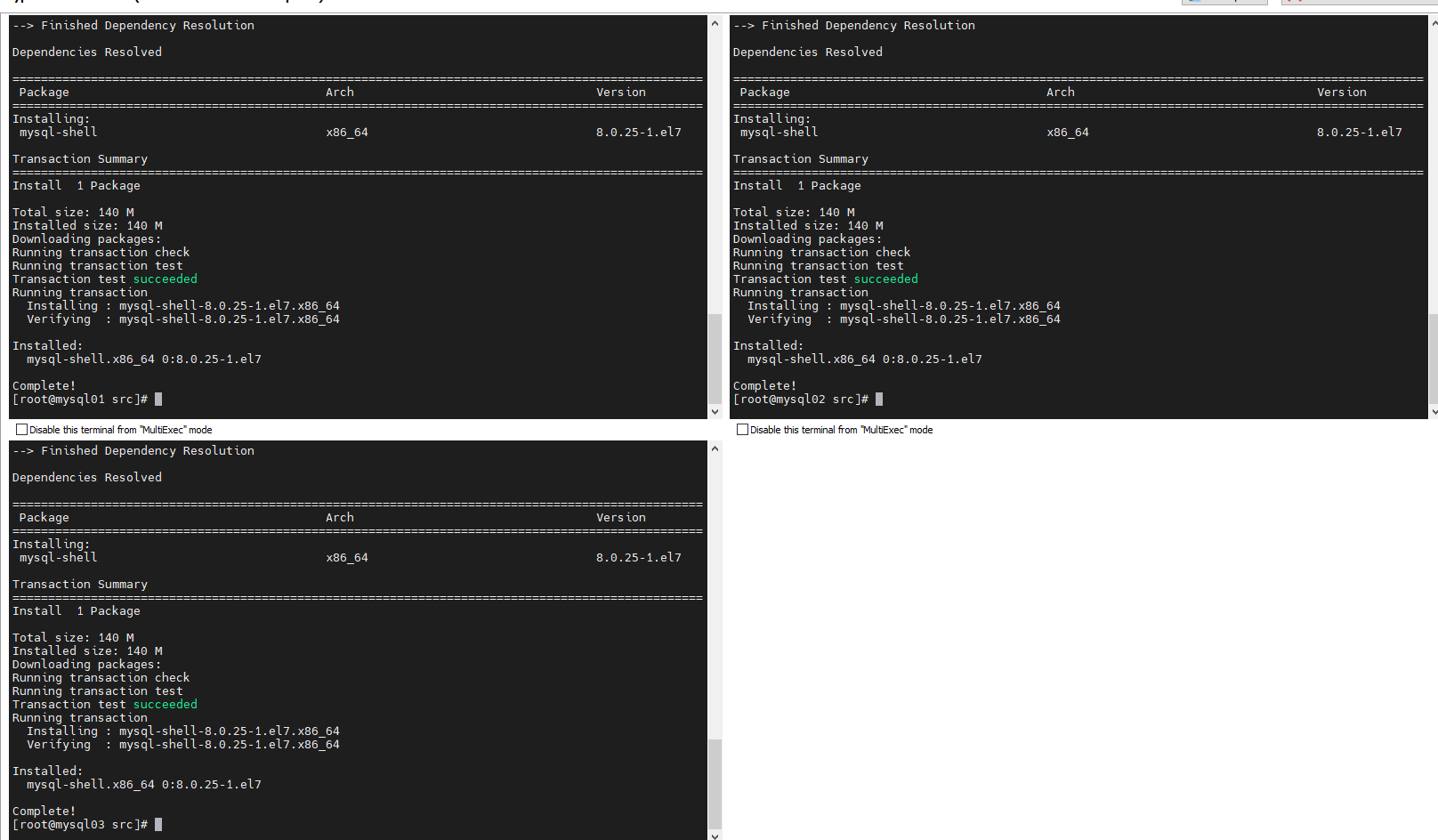Image resolution: width=1438 pixels, height=840 pixels.
Task: Click the [root@mysql03 src]# prompt
Action: click(x=80, y=825)
